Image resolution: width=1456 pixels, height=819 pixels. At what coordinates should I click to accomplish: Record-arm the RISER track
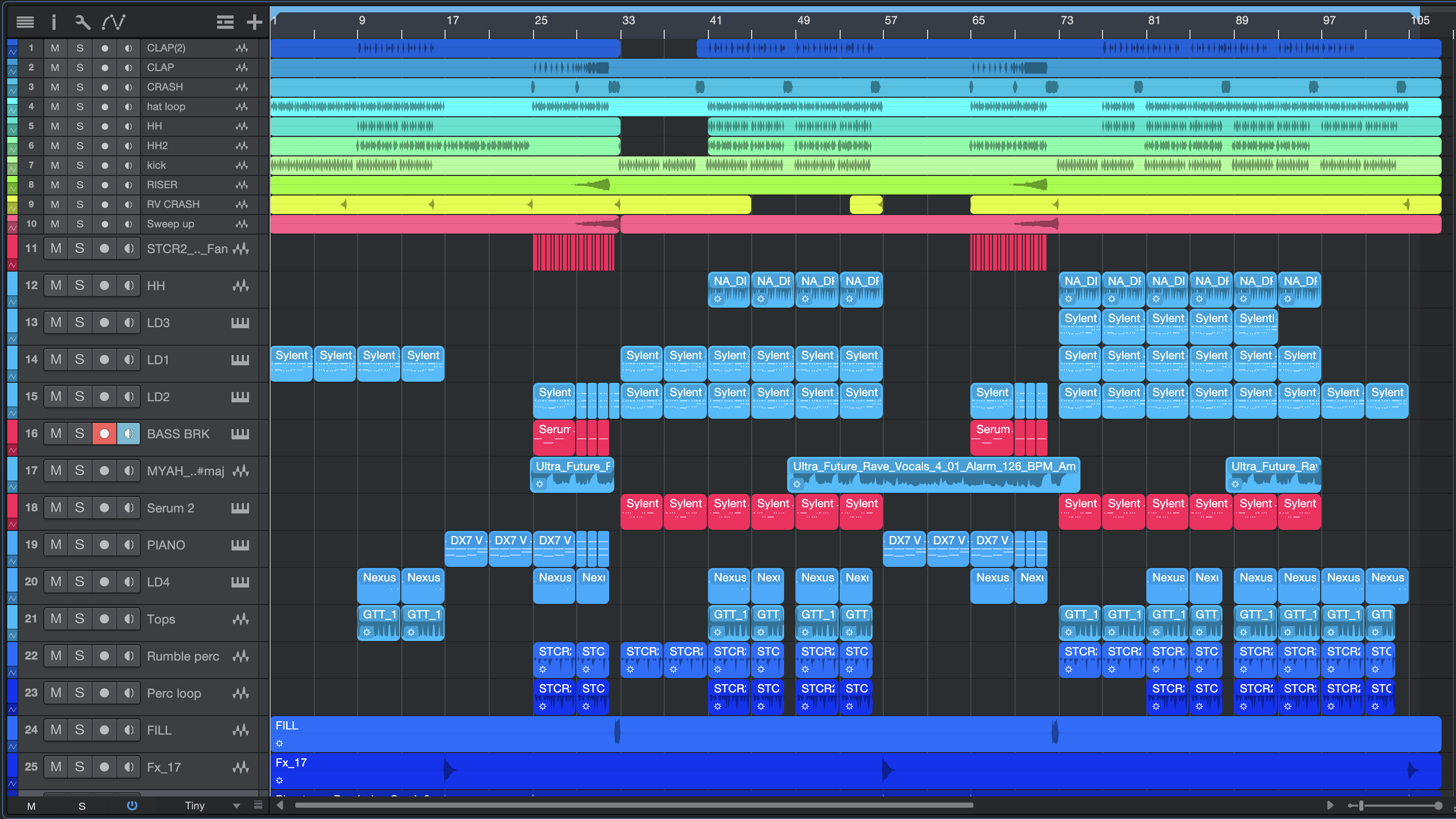pyautogui.click(x=104, y=185)
